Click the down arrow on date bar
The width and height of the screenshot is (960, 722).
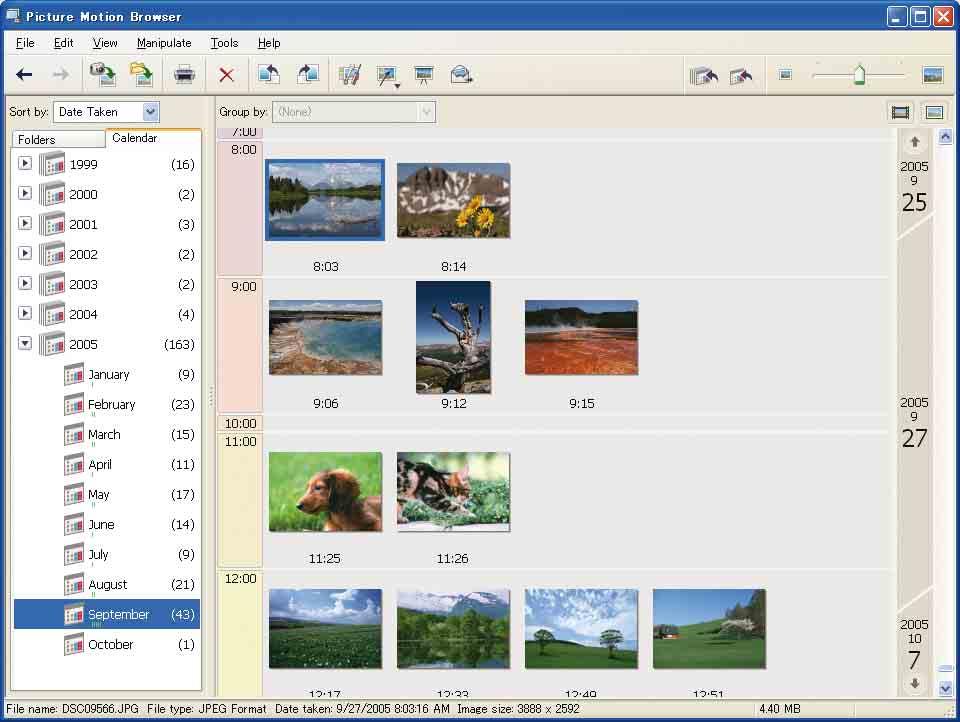point(915,683)
